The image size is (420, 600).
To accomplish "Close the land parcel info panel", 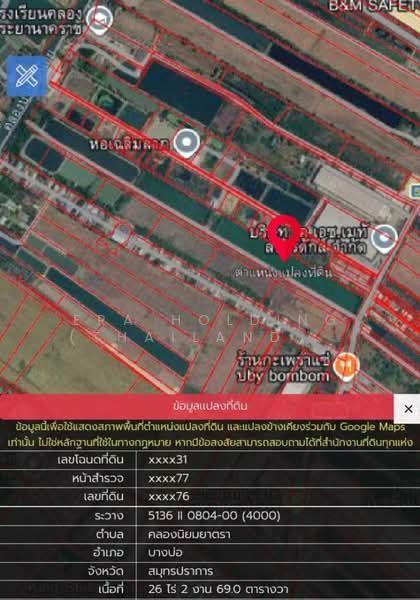I will pyautogui.click(x=408, y=408).
